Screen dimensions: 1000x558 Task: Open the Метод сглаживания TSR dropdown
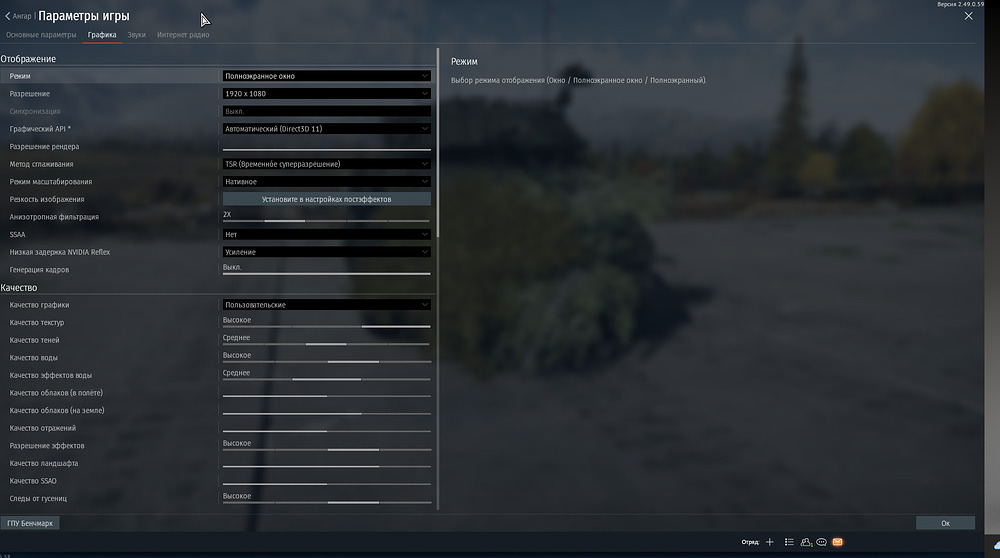tap(326, 164)
